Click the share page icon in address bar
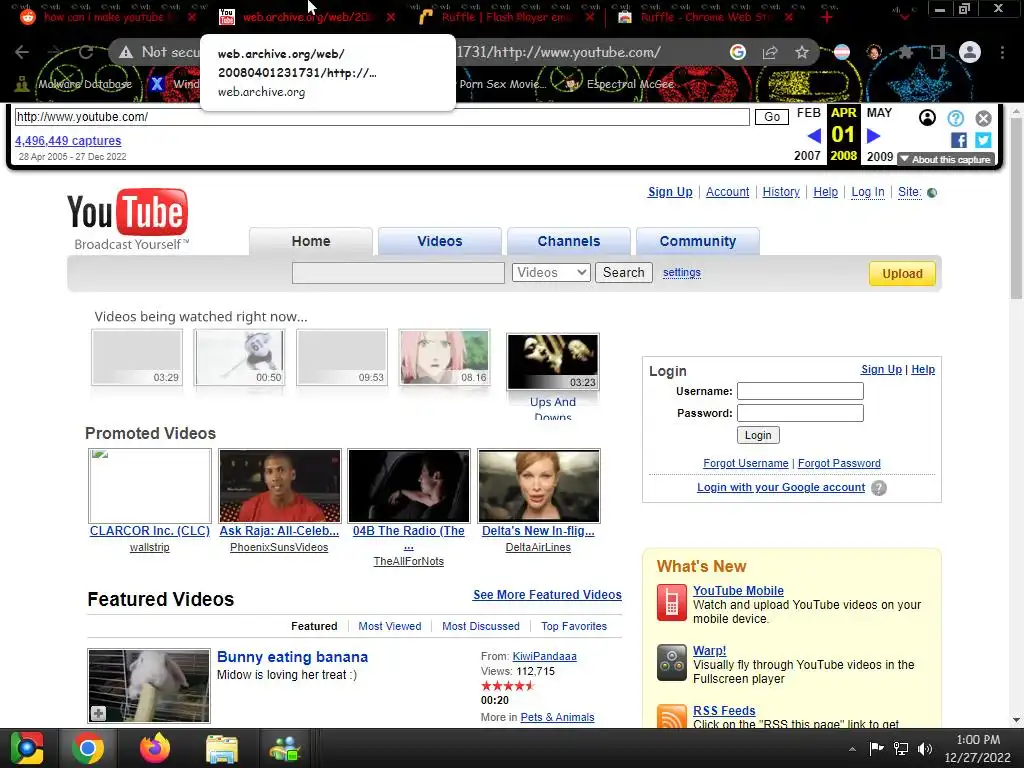The width and height of the screenshot is (1024, 768). 770,52
